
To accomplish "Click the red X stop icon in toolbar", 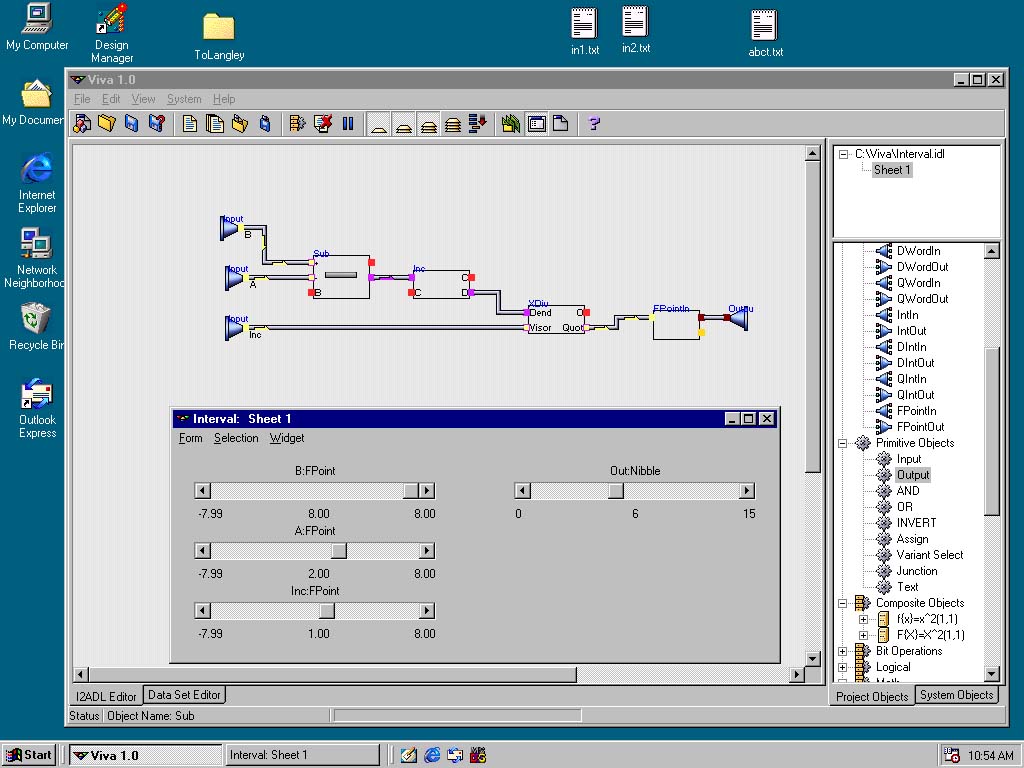I will [x=322, y=124].
